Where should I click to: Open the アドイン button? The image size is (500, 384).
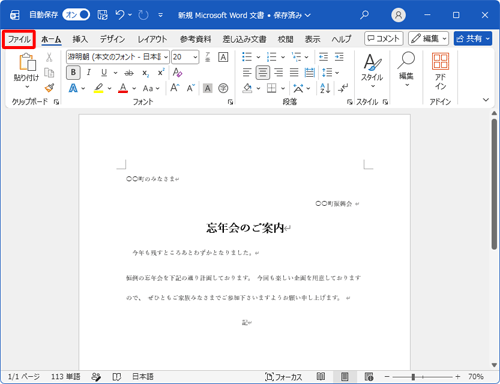pos(440,72)
